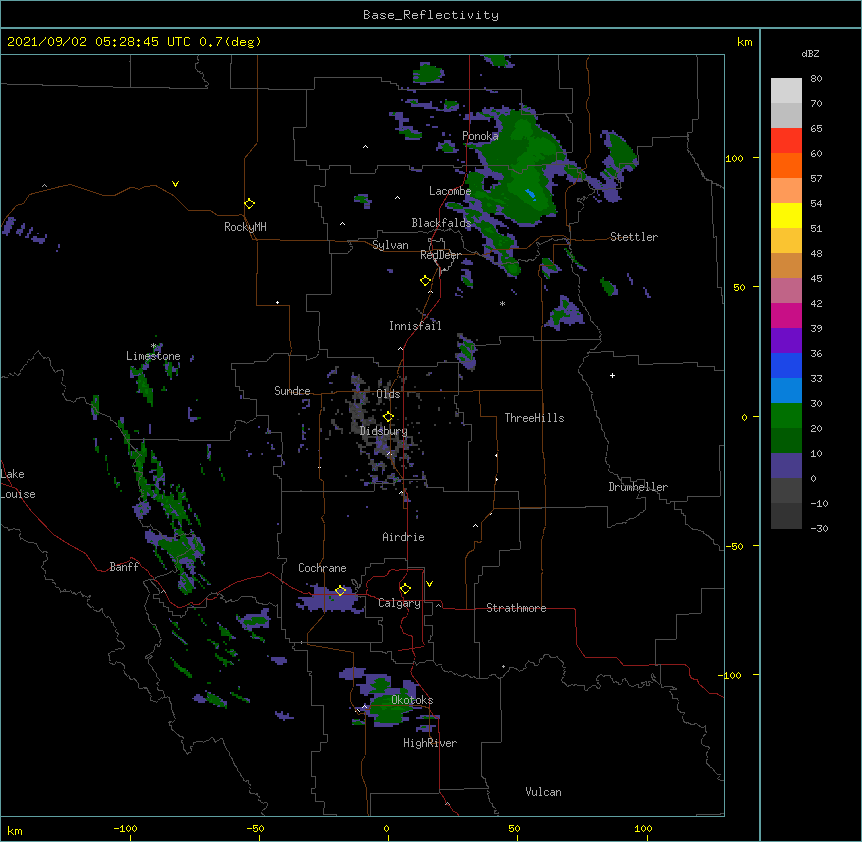Click the Olds city label
The height and width of the screenshot is (842, 862).
(x=388, y=394)
